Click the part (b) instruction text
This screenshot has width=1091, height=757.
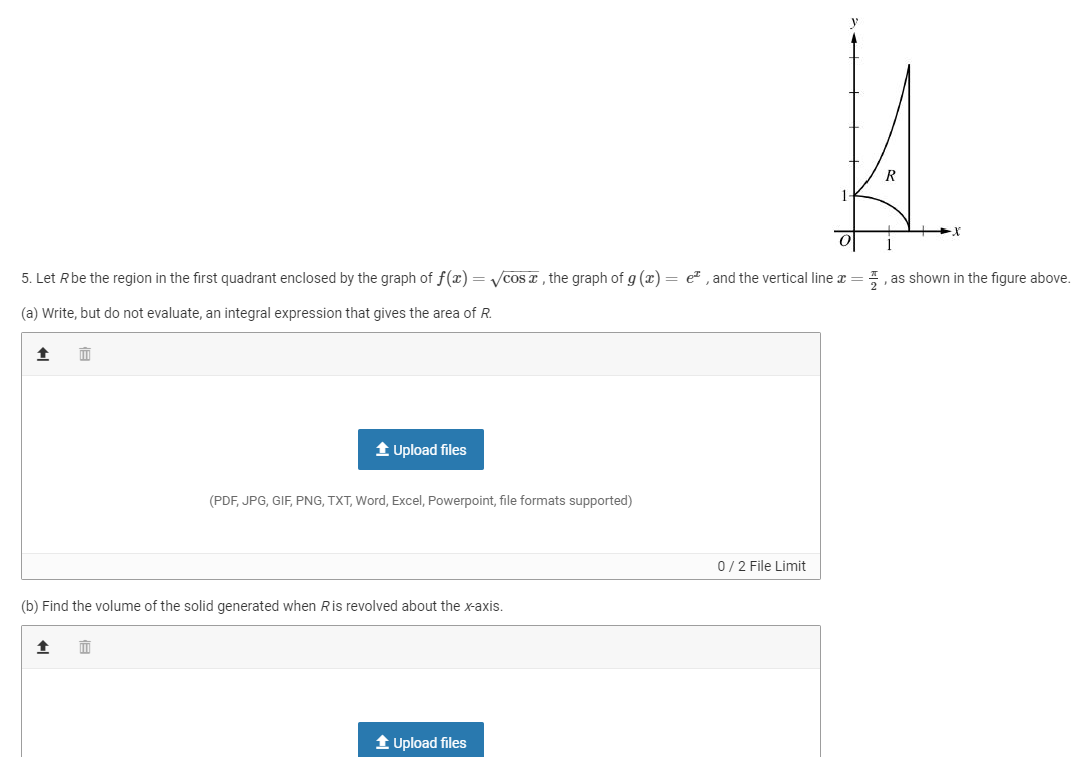[x=260, y=605]
